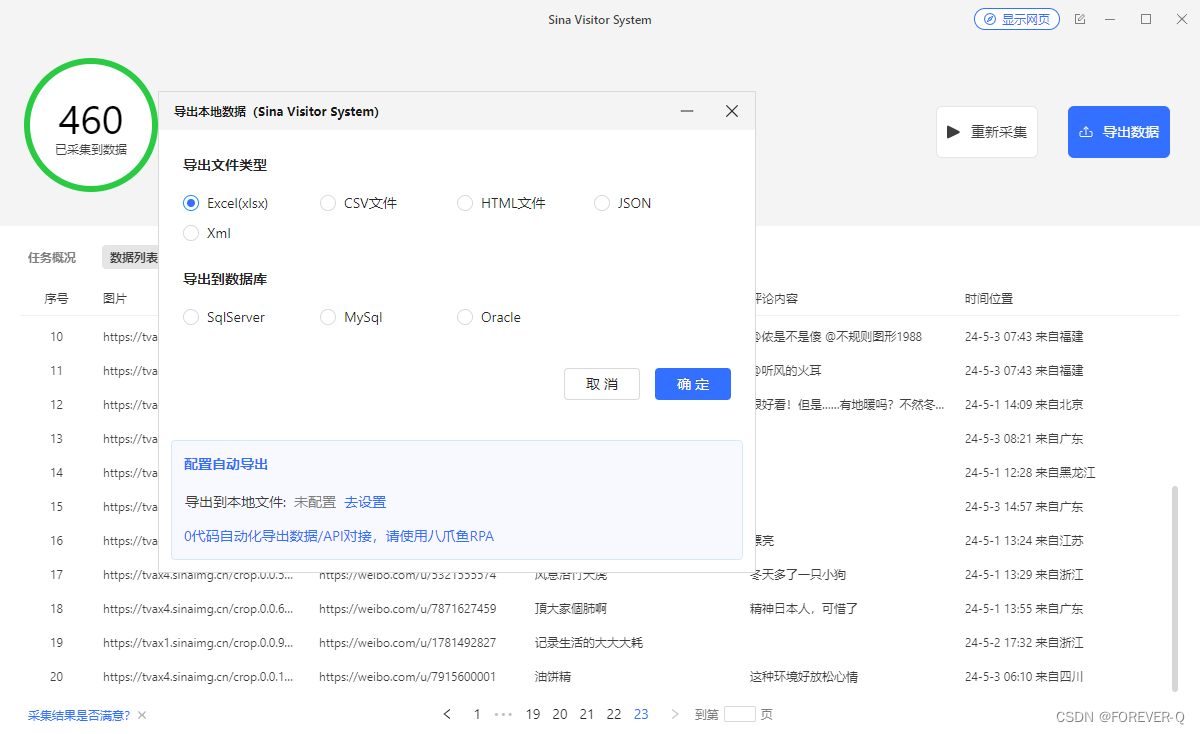Click the link https://weibo.com/u/7915600001

point(407,676)
